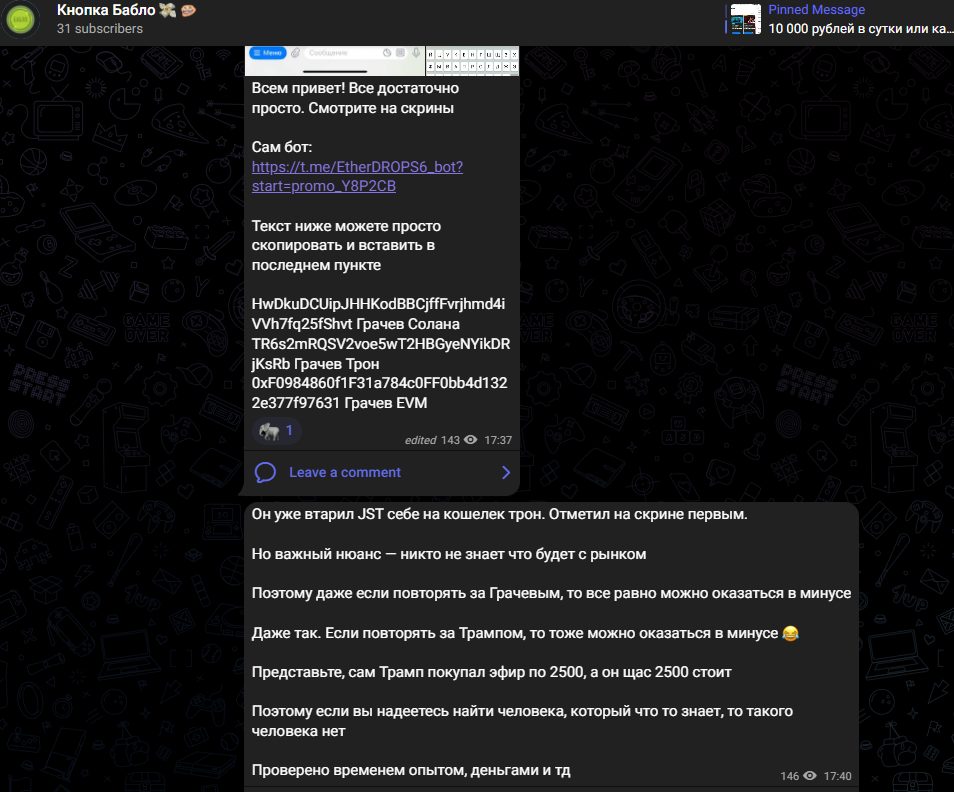The image size is (954, 792).
Task: Open comments via the speech bubble icon
Action: 265,473
